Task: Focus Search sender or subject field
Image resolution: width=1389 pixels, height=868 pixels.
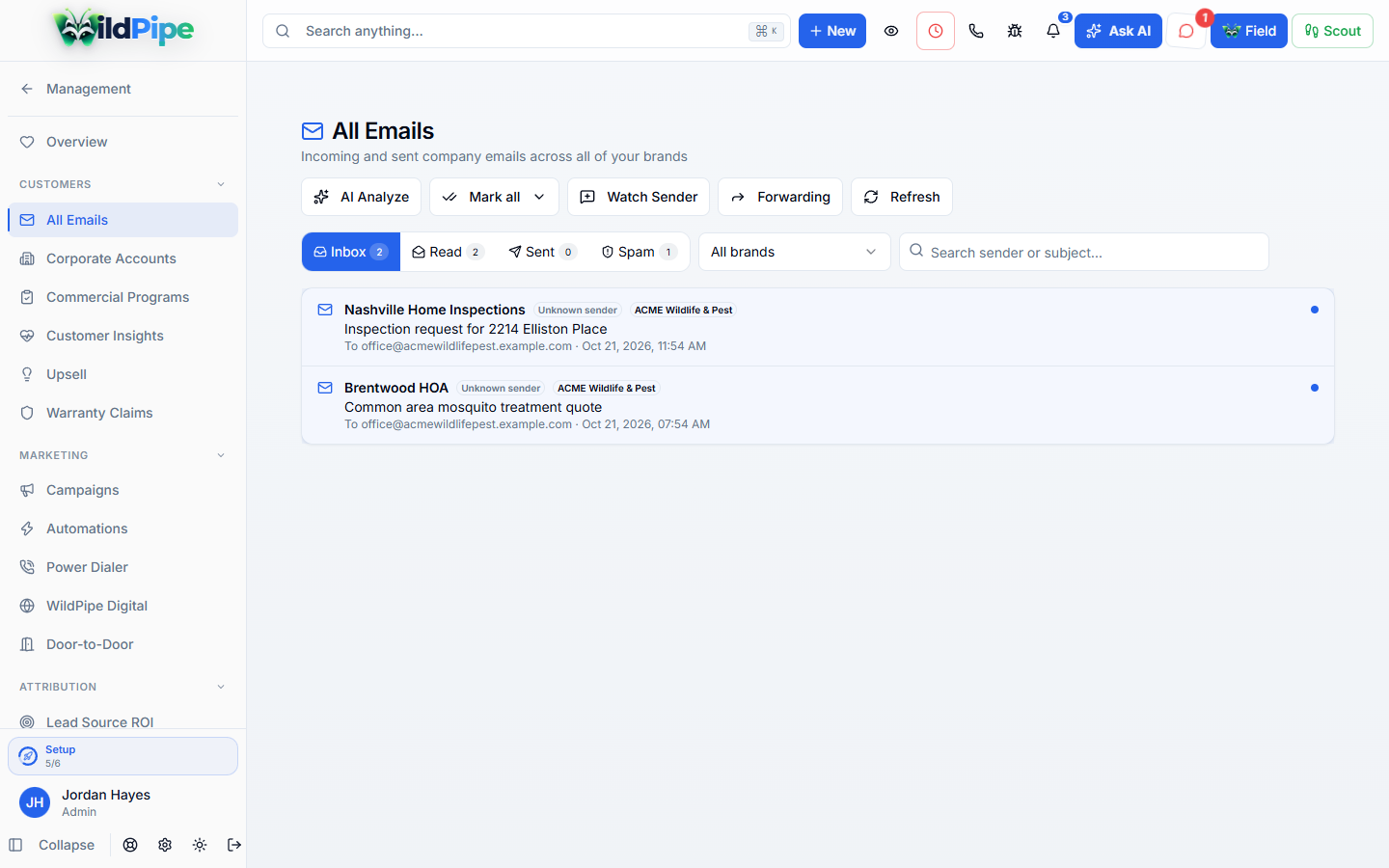Action: (x=1084, y=252)
